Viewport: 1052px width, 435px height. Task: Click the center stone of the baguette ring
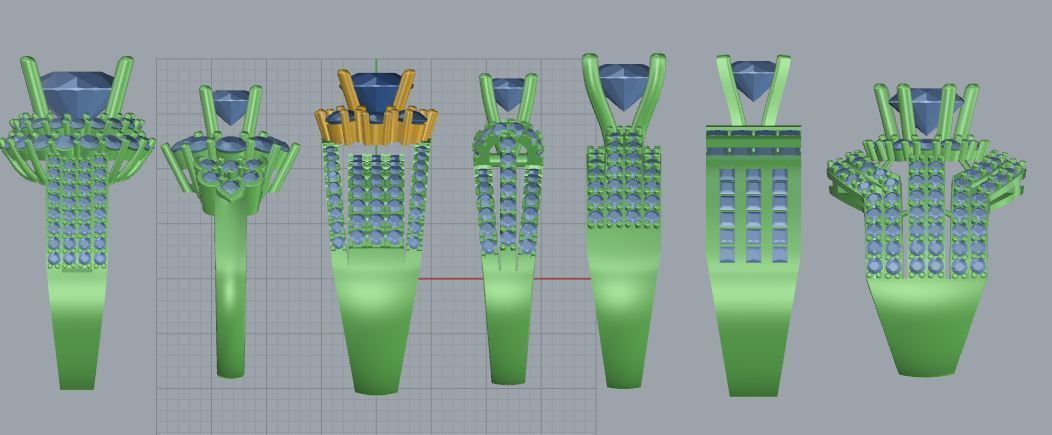753,80
